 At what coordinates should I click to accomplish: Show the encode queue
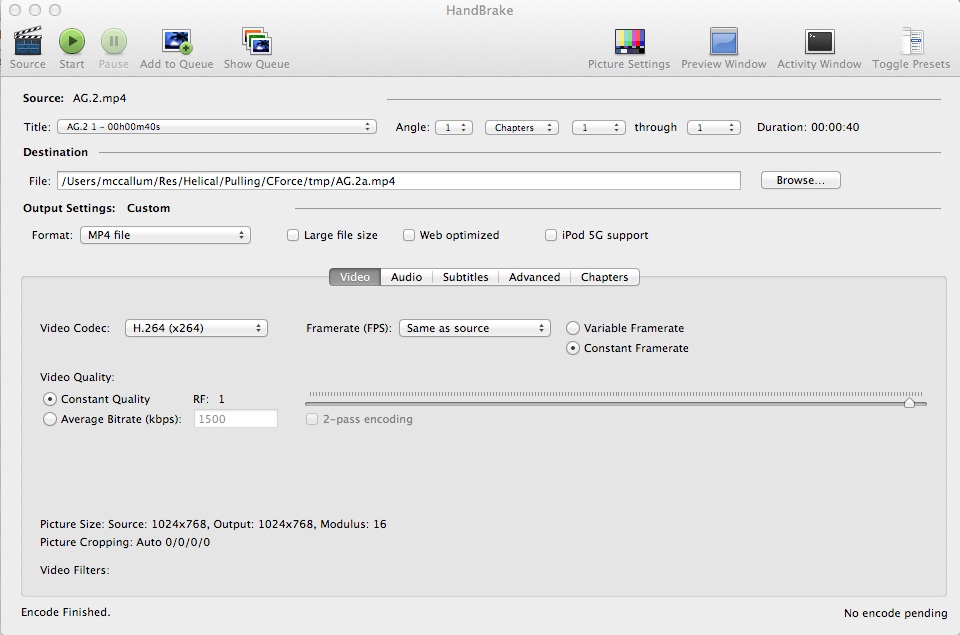[x=255, y=40]
